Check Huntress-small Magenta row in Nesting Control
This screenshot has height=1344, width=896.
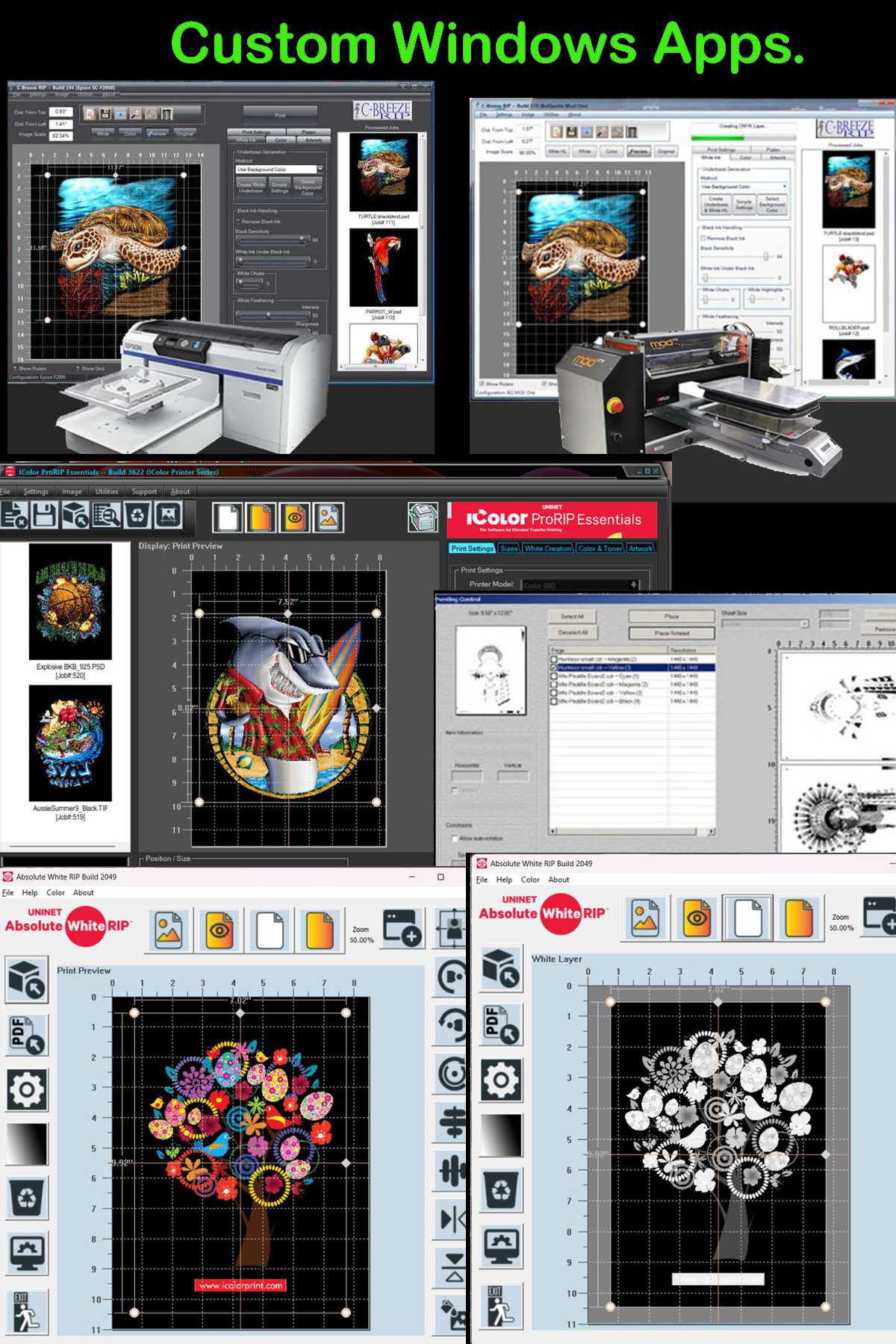point(554,659)
